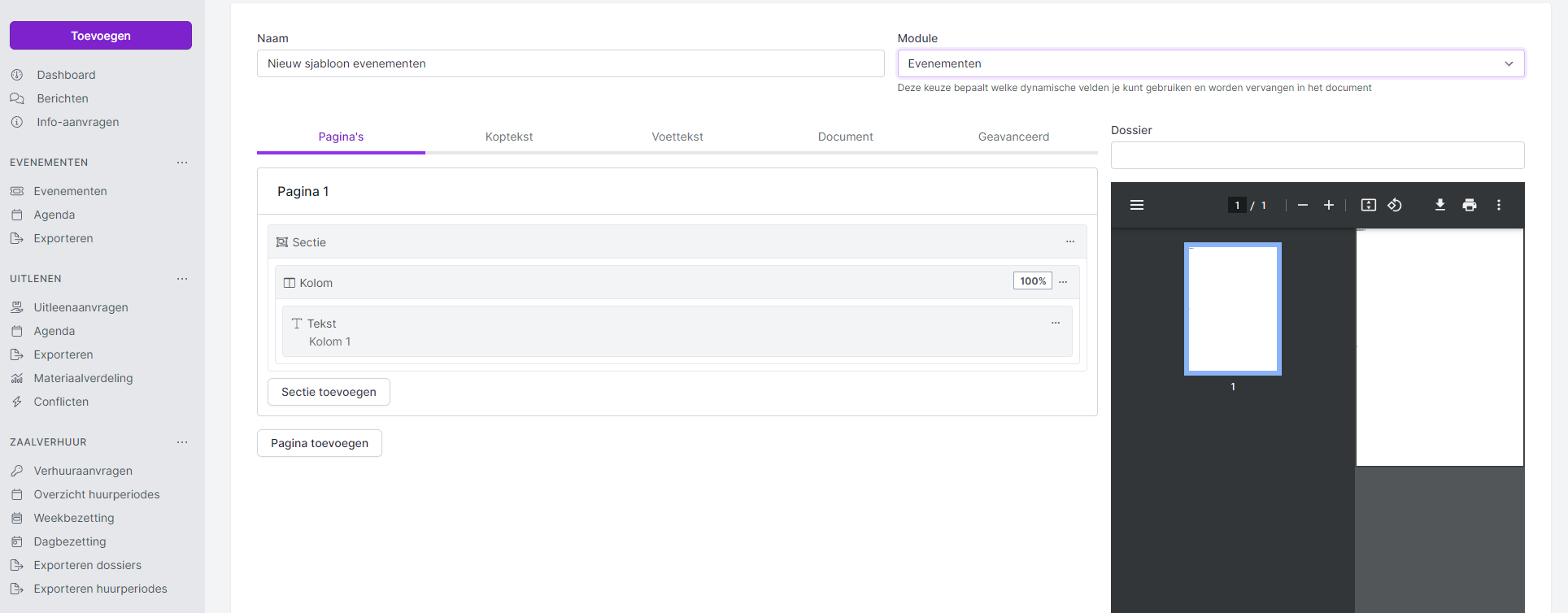The width and height of the screenshot is (1568, 613).
Task: Select page 1 thumbnail in PDF viewer
Action: pos(1233,309)
